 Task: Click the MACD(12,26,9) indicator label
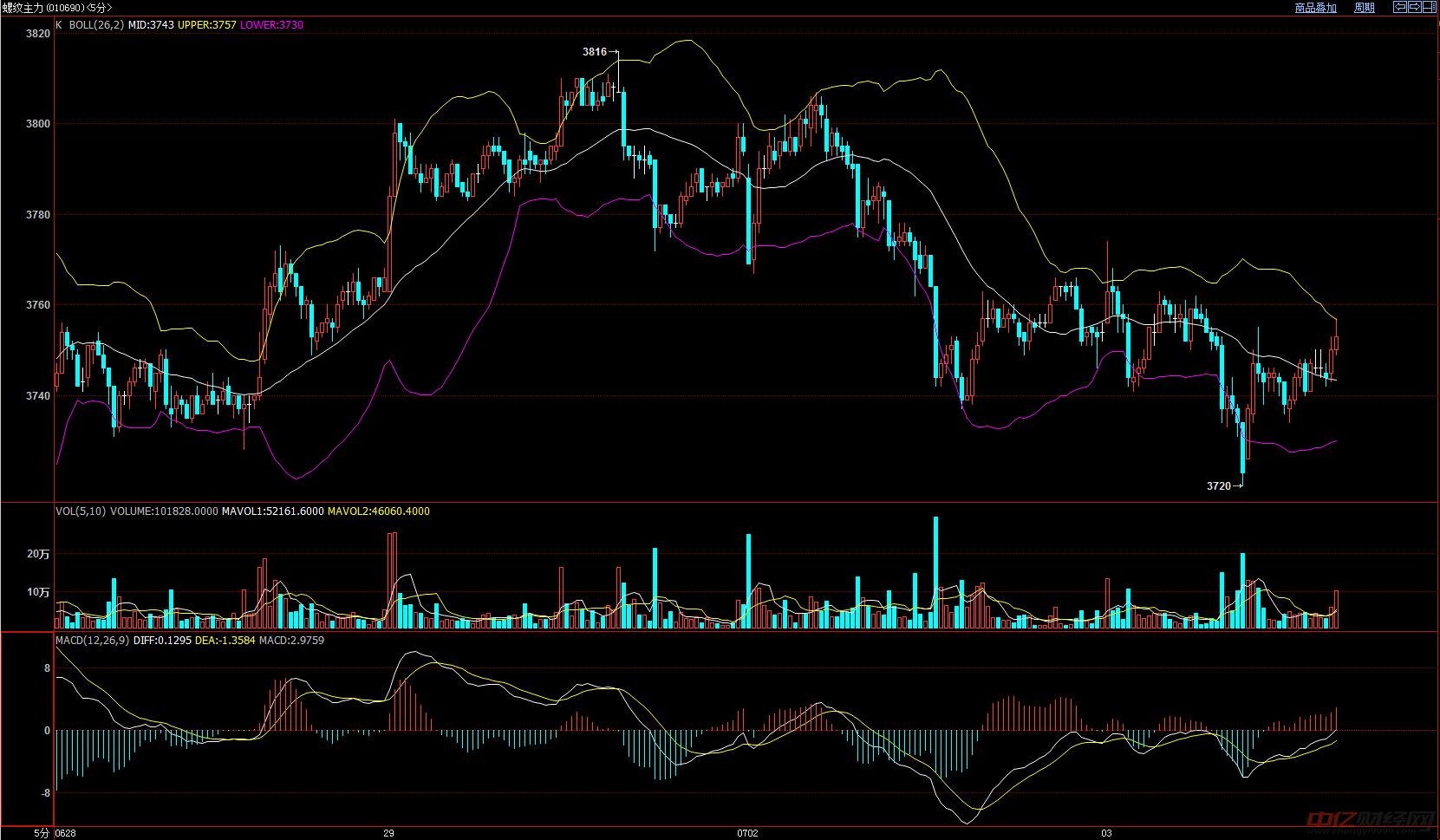pos(92,641)
